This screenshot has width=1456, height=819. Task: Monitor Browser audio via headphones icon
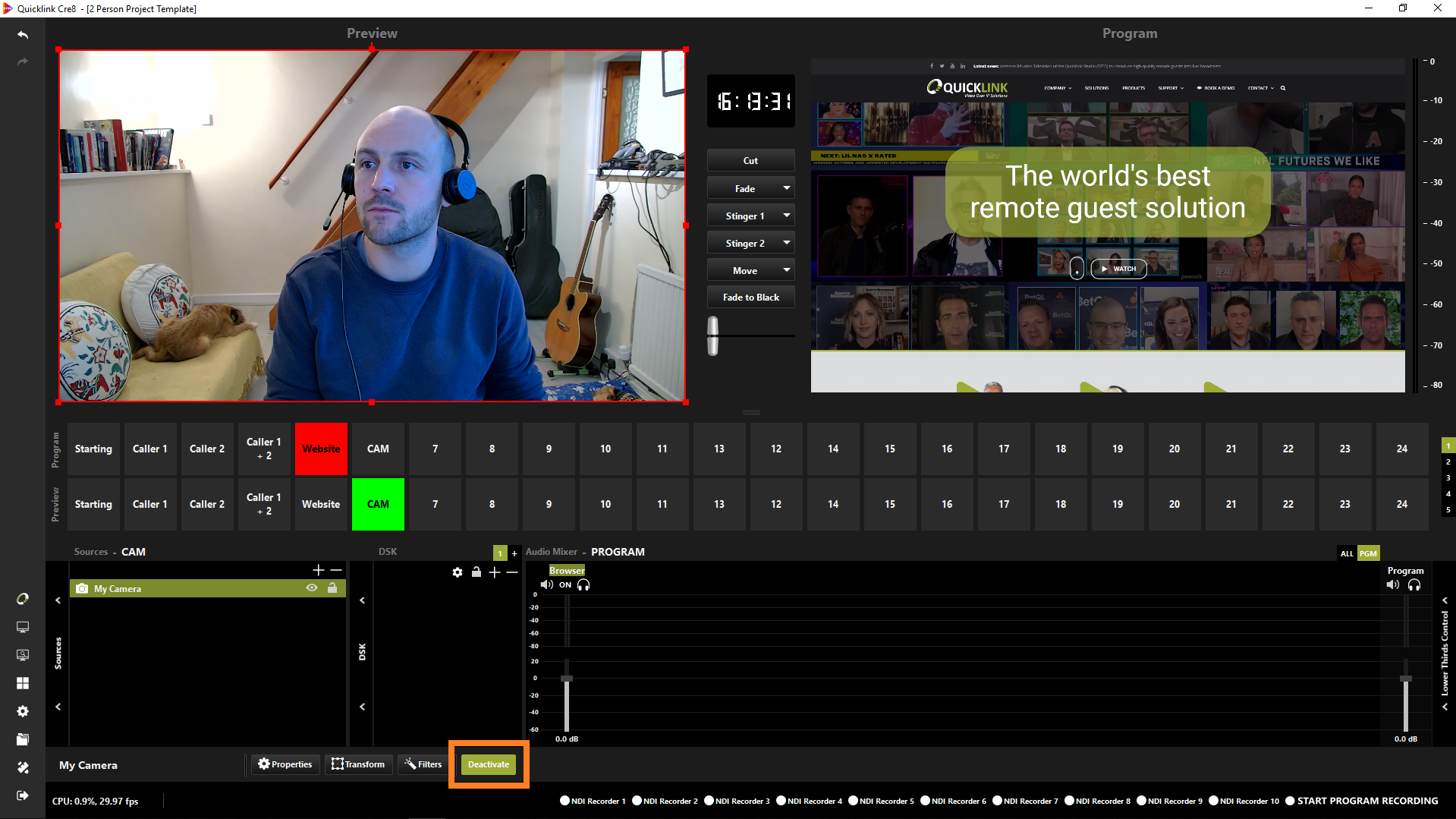click(x=583, y=585)
